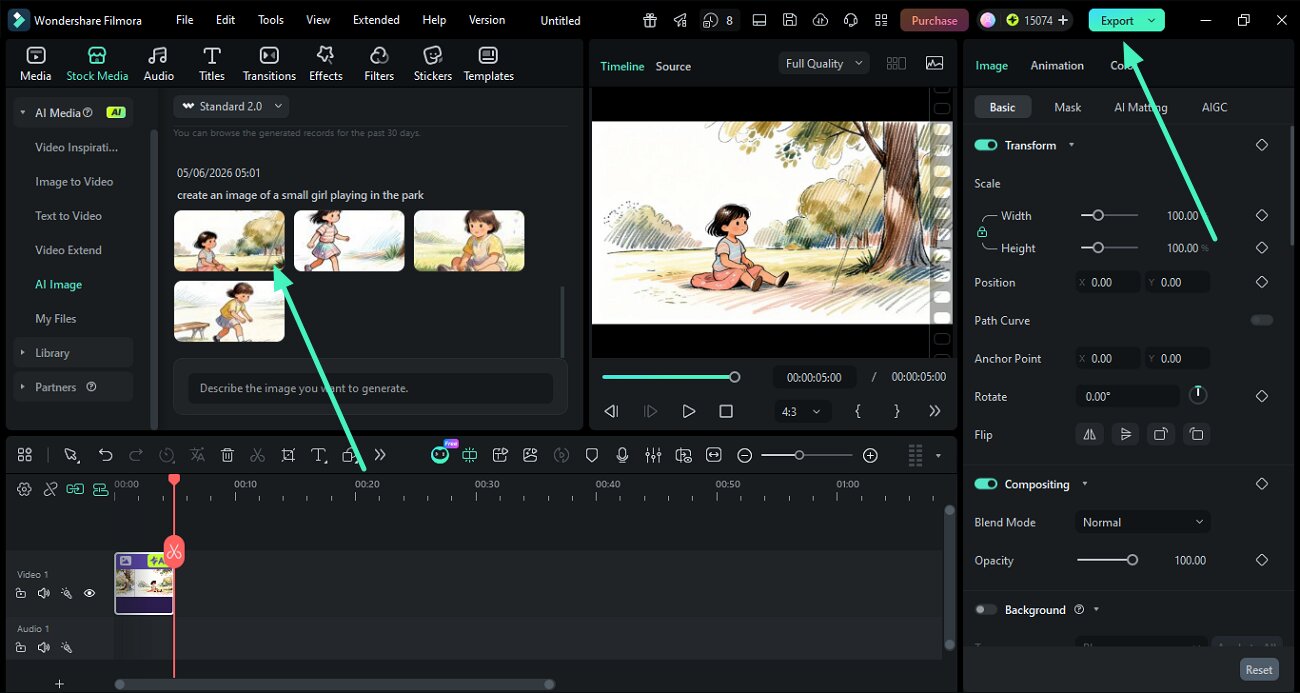Toggle the Transform keyframe diamond
The width and height of the screenshot is (1300, 693).
1262,145
